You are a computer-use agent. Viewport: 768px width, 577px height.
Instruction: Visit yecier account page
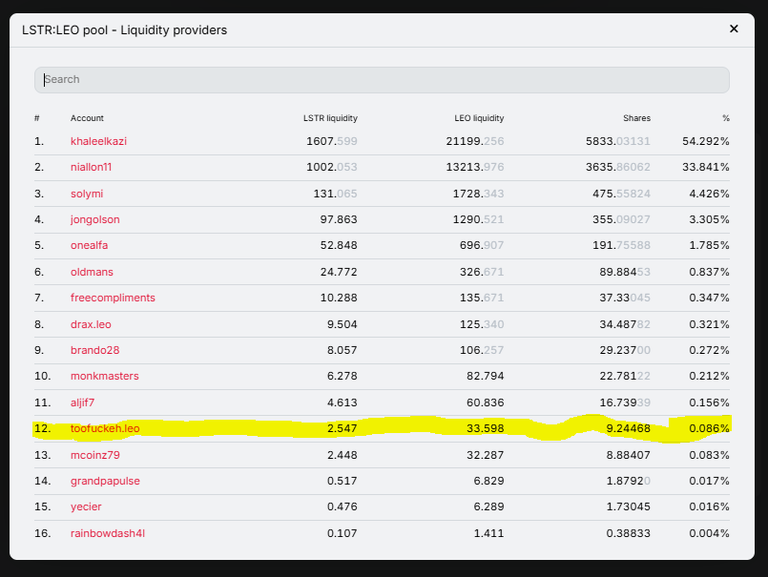86,507
